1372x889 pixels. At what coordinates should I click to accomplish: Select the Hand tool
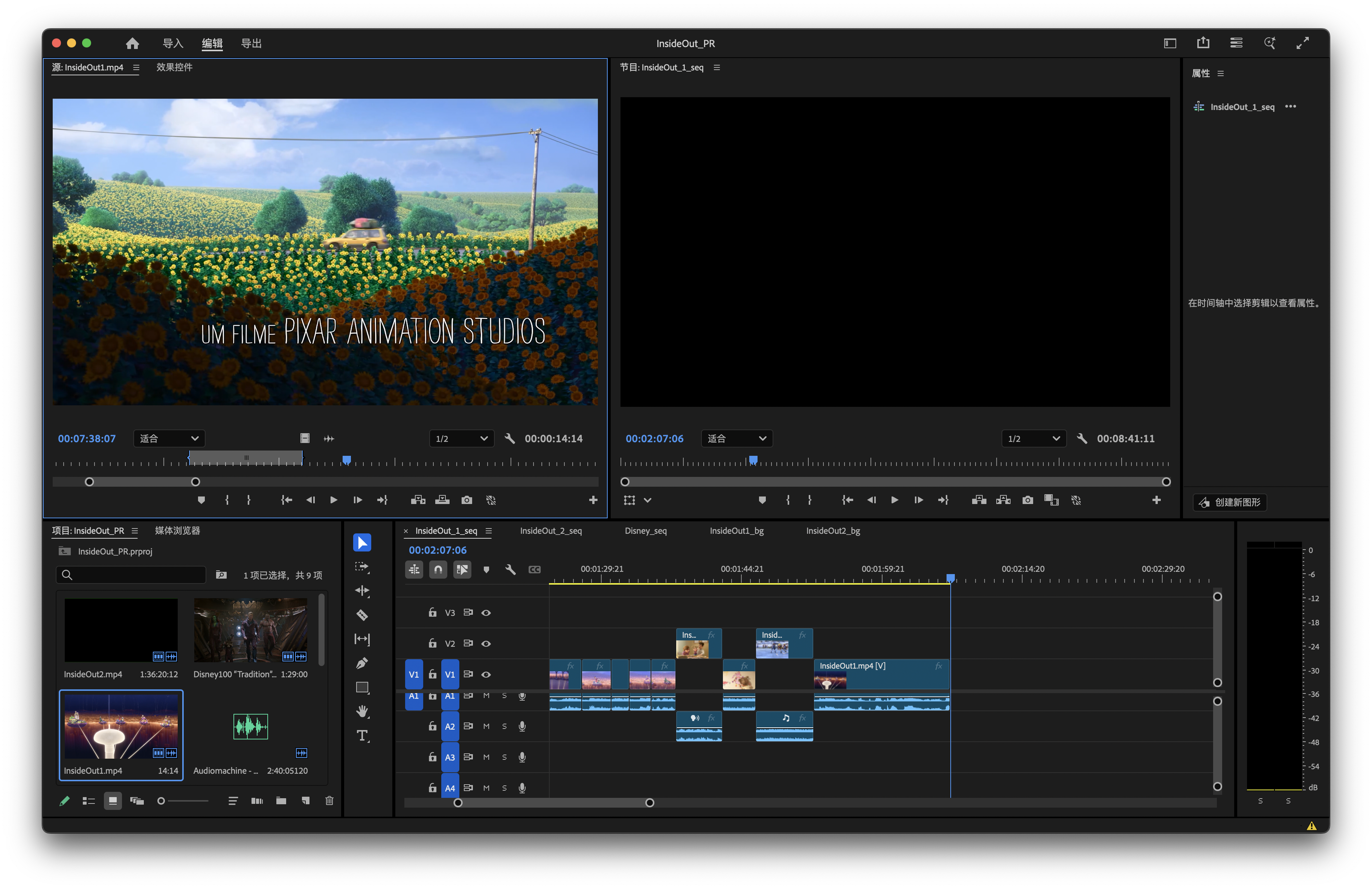tap(362, 711)
